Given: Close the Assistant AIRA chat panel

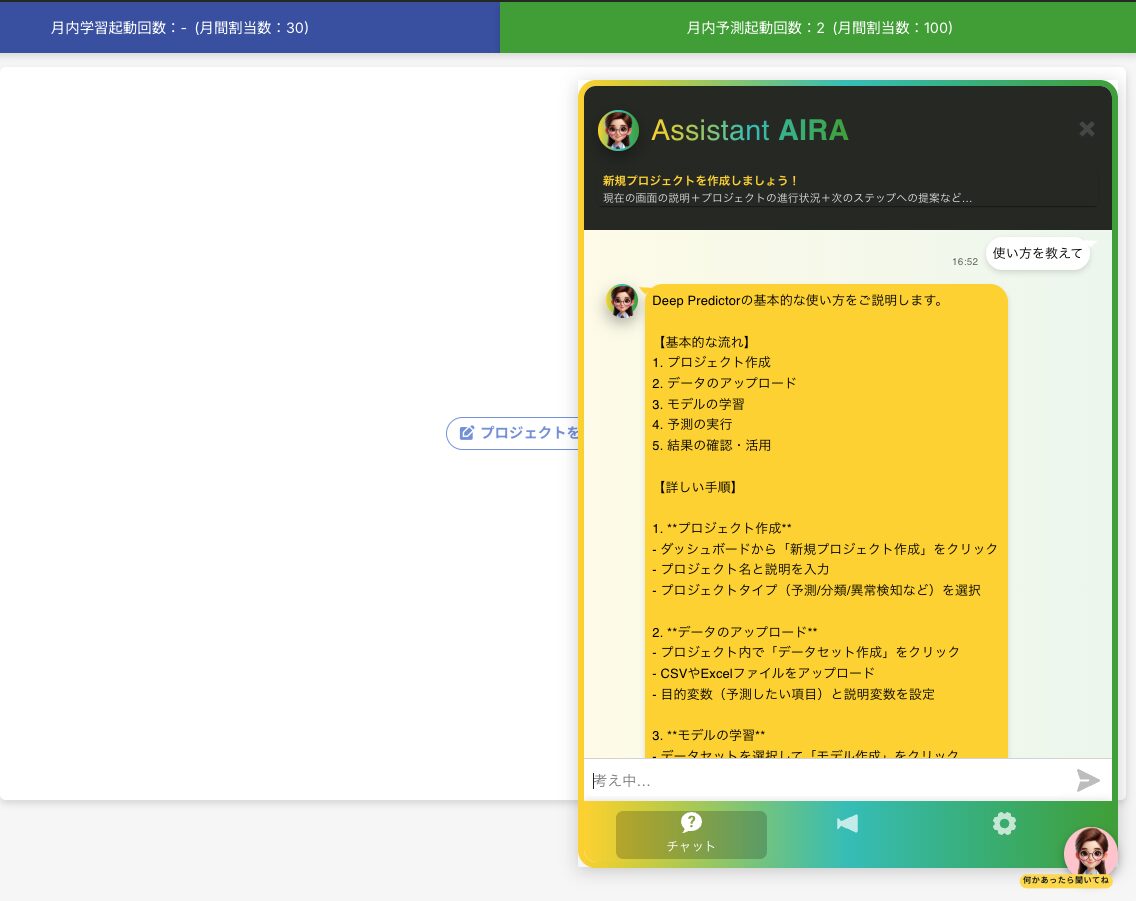Looking at the screenshot, I should click(1087, 129).
